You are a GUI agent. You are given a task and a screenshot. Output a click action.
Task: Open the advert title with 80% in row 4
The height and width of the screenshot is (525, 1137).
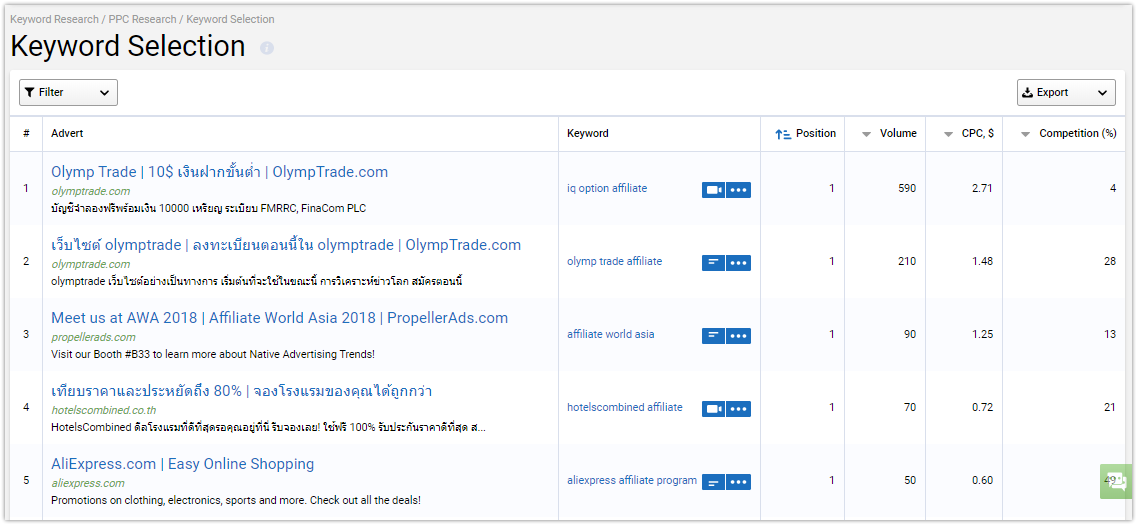point(241,391)
